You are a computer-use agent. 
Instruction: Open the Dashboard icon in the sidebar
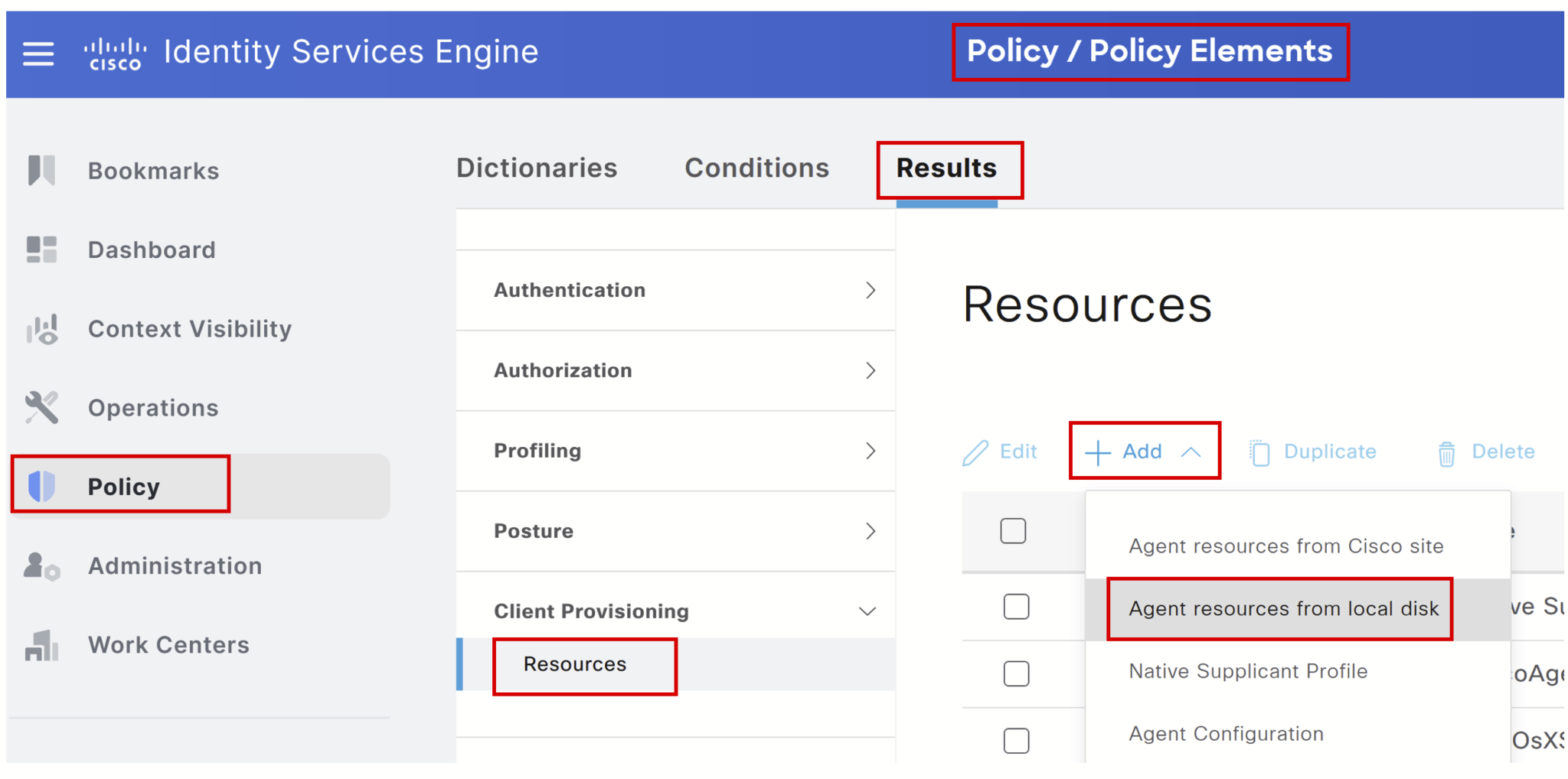pyautogui.click(x=41, y=249)
